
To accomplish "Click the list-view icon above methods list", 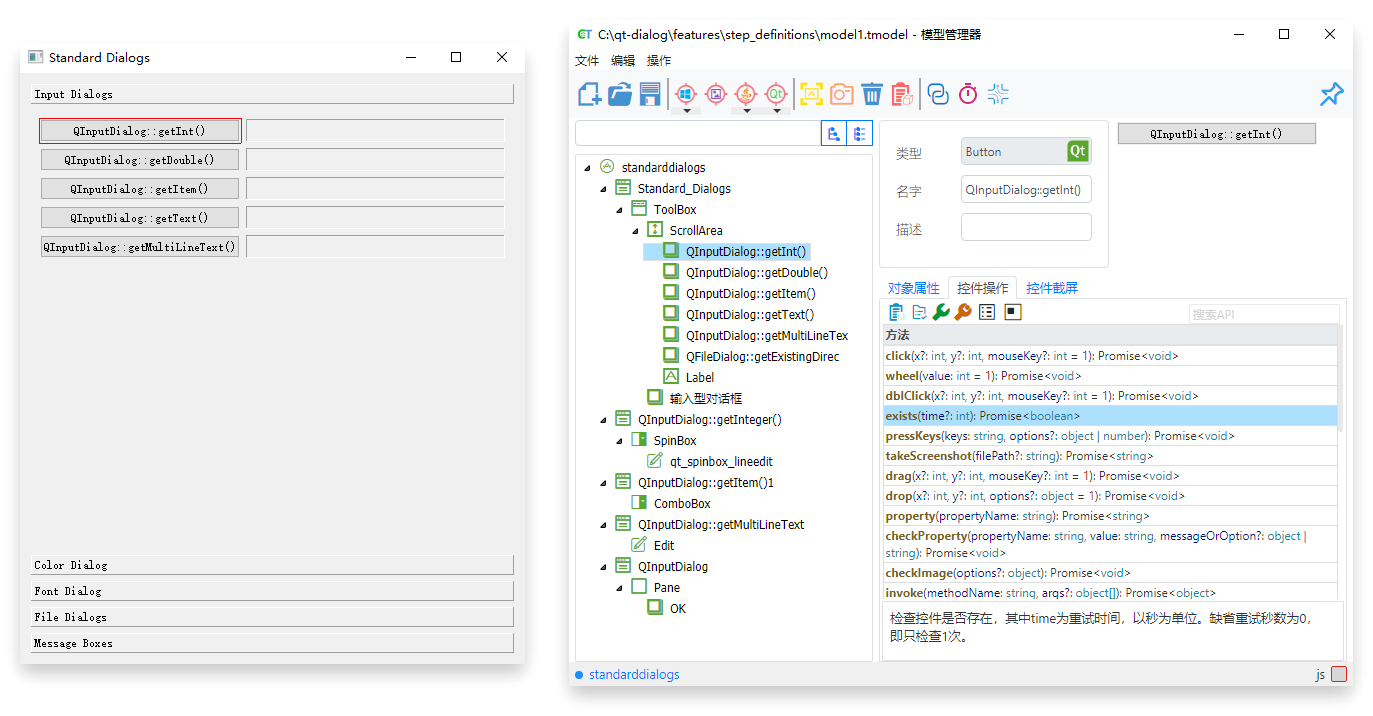I will (x=987, y=312).
